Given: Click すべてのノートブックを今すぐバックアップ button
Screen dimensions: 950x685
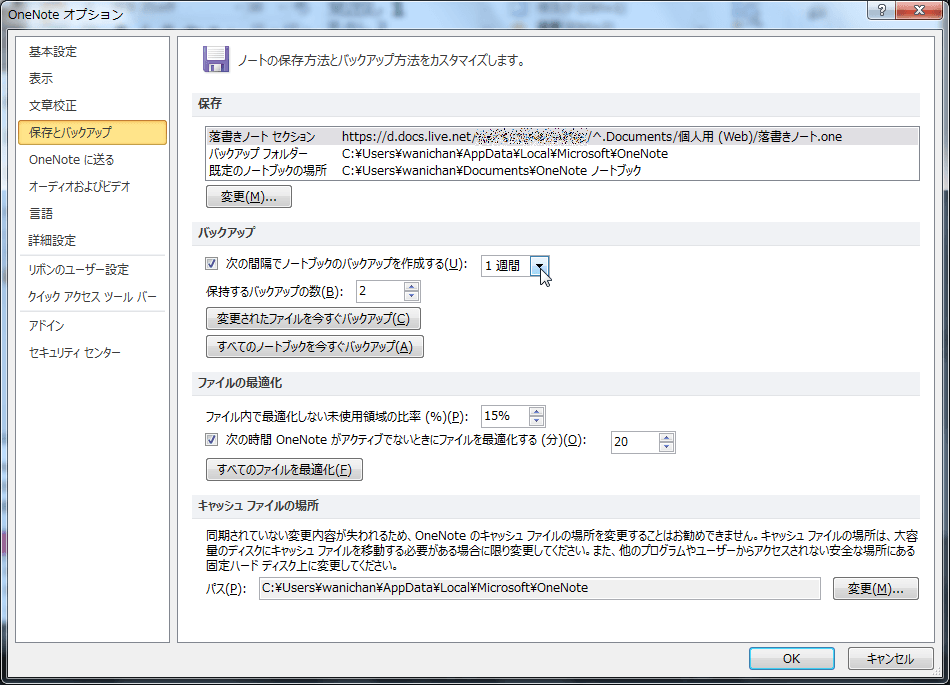Looking at the screenshot, I should coord(314,346).
